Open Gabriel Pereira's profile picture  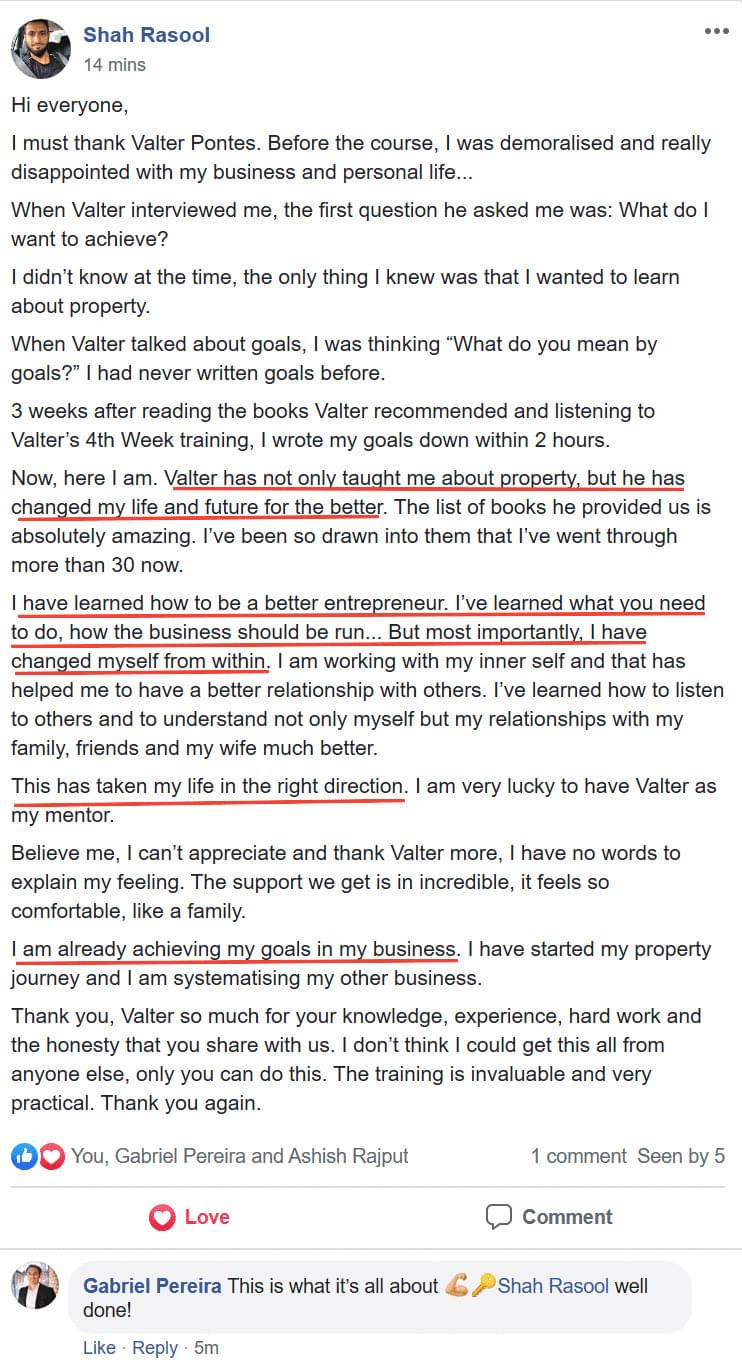(x=35, y=1285)
